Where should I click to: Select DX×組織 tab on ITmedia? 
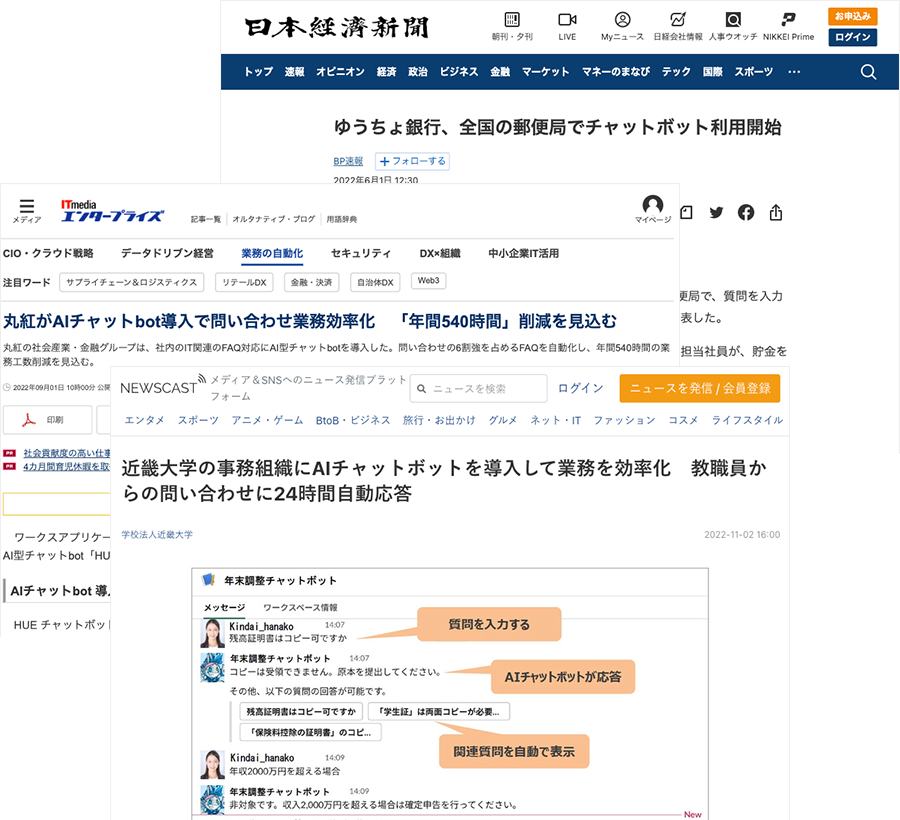[x=440, y=254]
